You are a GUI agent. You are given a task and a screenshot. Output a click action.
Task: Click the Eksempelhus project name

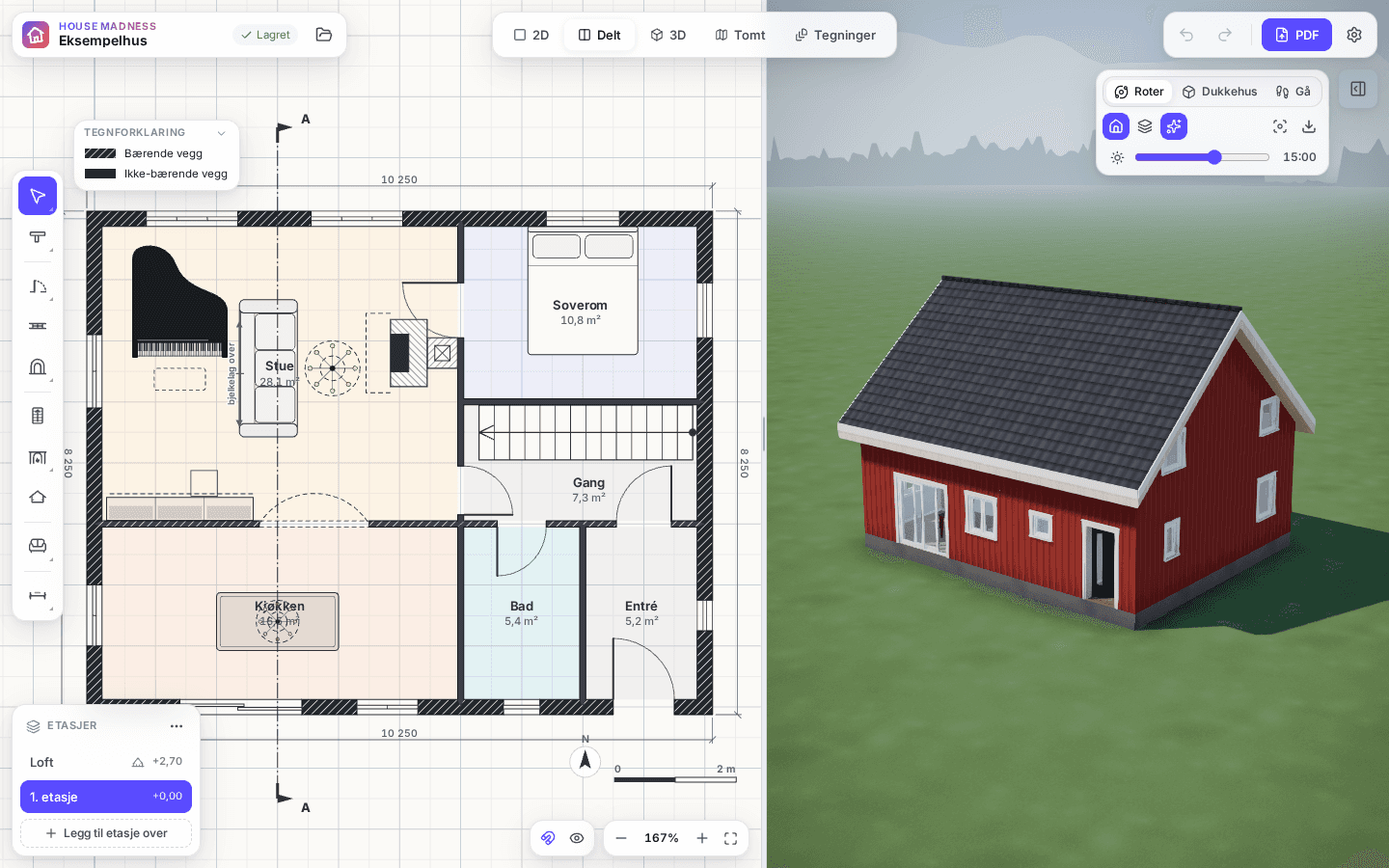click(103, 41)
